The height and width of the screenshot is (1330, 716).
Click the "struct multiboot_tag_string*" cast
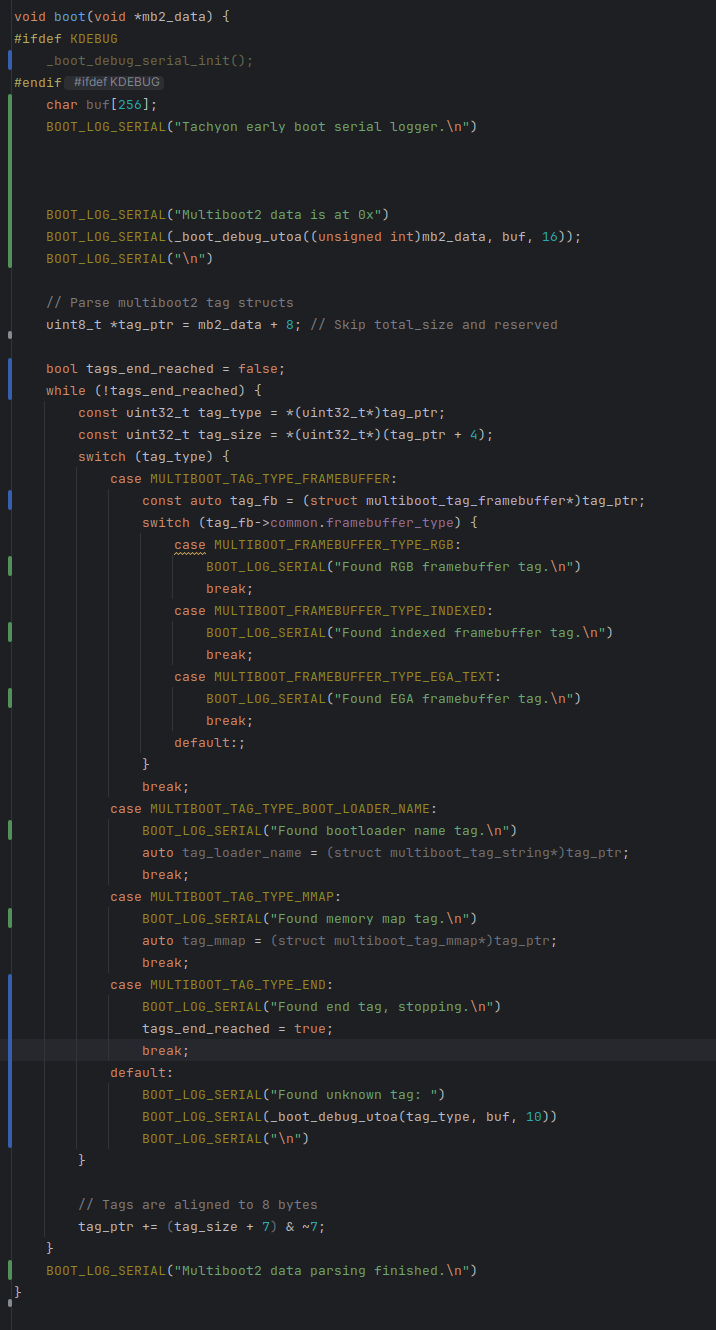(446, 852)
